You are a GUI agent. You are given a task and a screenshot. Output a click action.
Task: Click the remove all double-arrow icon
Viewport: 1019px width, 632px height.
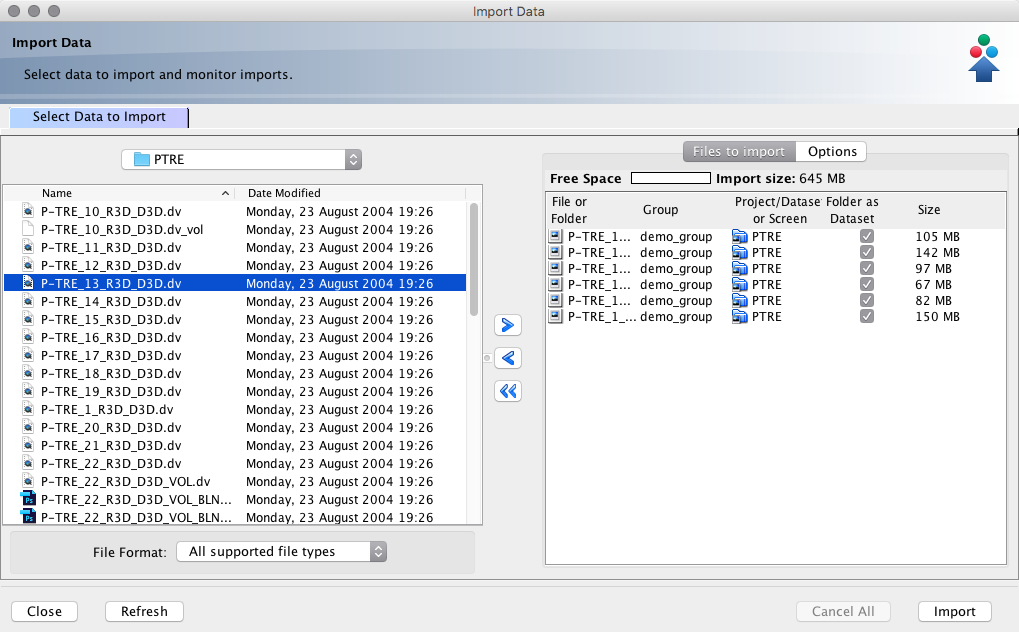pos(509,391)
